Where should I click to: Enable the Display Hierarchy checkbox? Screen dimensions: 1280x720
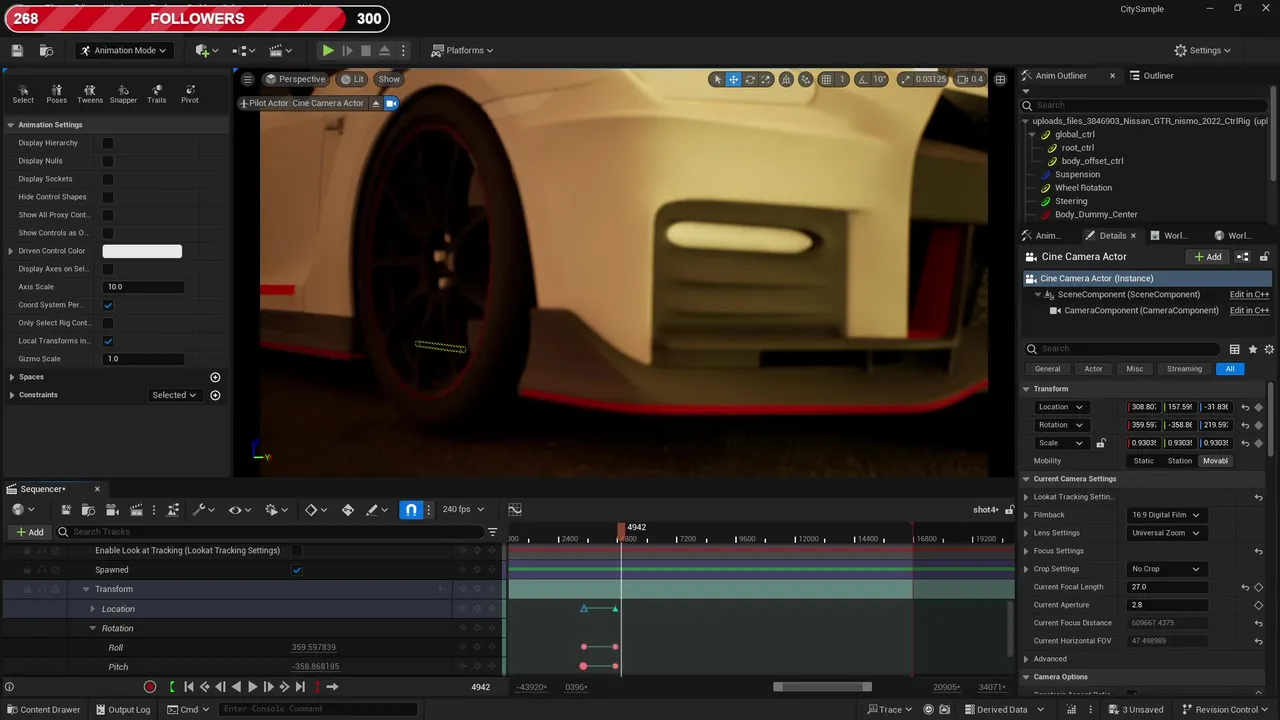[108, 143]
